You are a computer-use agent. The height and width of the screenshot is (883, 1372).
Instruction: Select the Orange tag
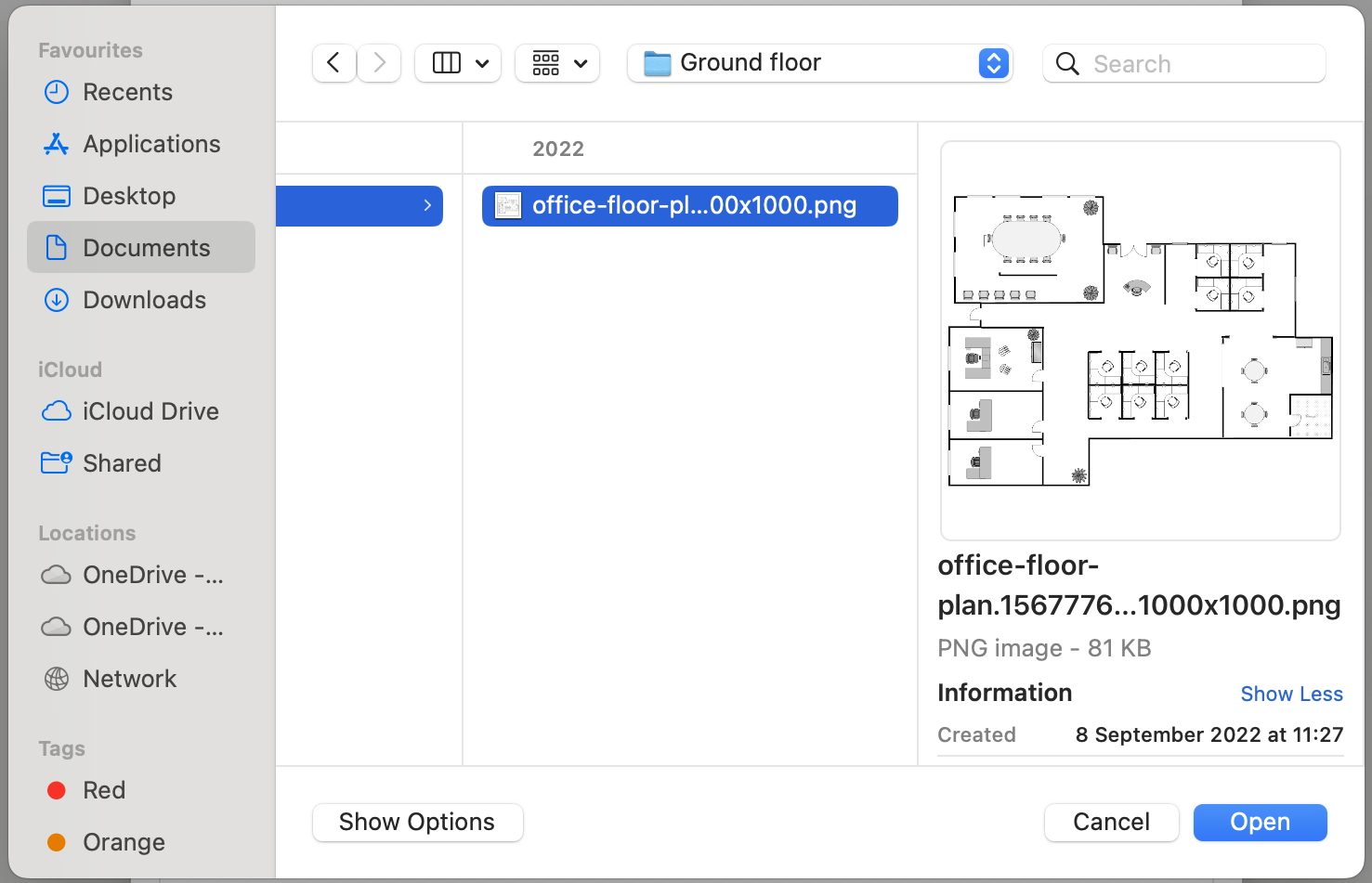point(124,842)
